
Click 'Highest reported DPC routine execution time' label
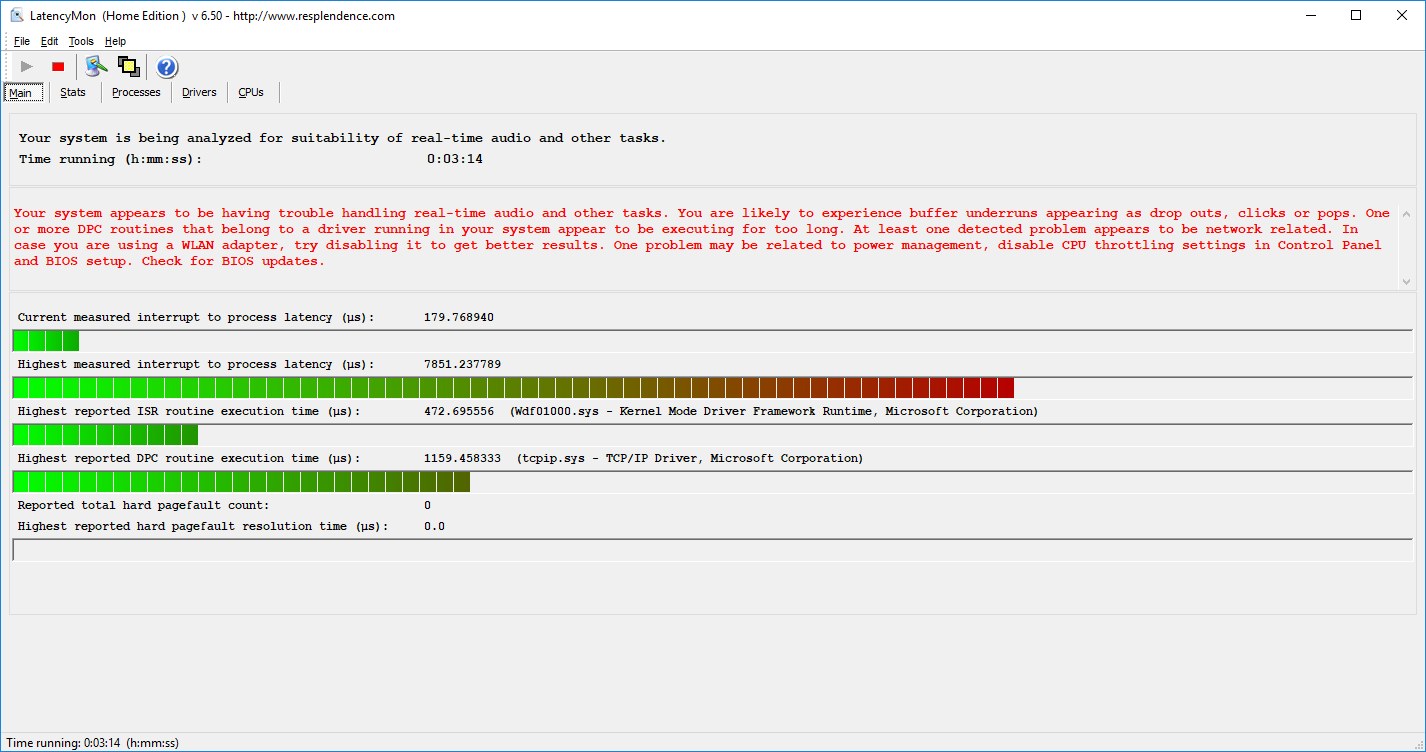(x=189, y=458)
